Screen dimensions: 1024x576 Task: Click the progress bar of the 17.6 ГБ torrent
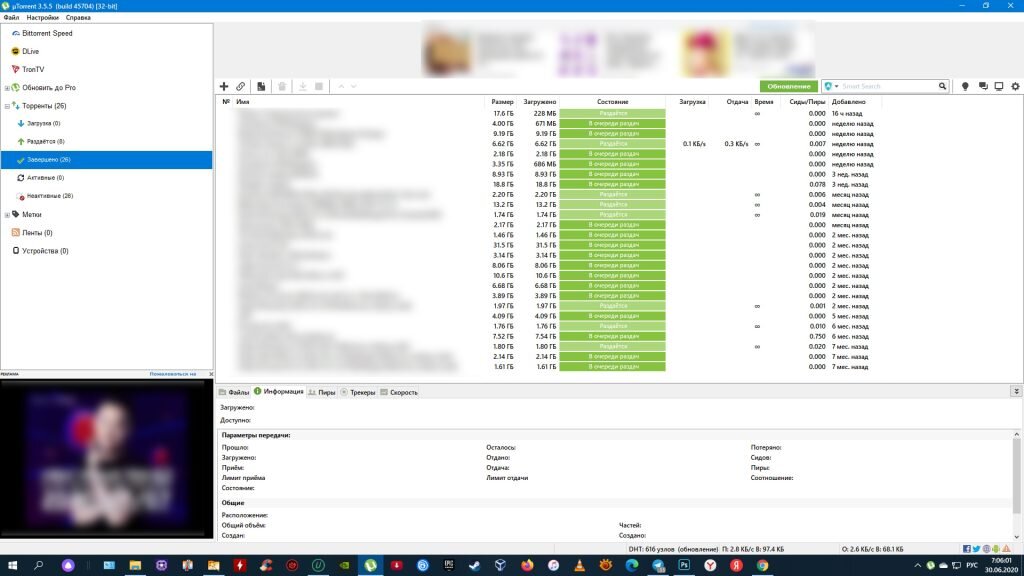click(x=613, y=114)
